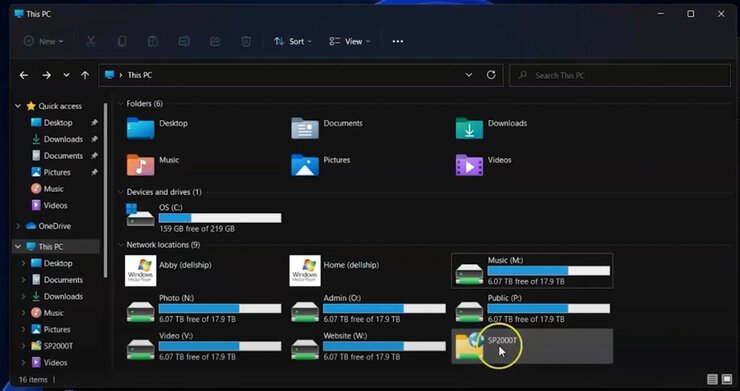Image resolution: width=740 pixels, height=391 pixels.
Task: Click the Cut scissors icon in toolbar
Action: pos(91,42)
